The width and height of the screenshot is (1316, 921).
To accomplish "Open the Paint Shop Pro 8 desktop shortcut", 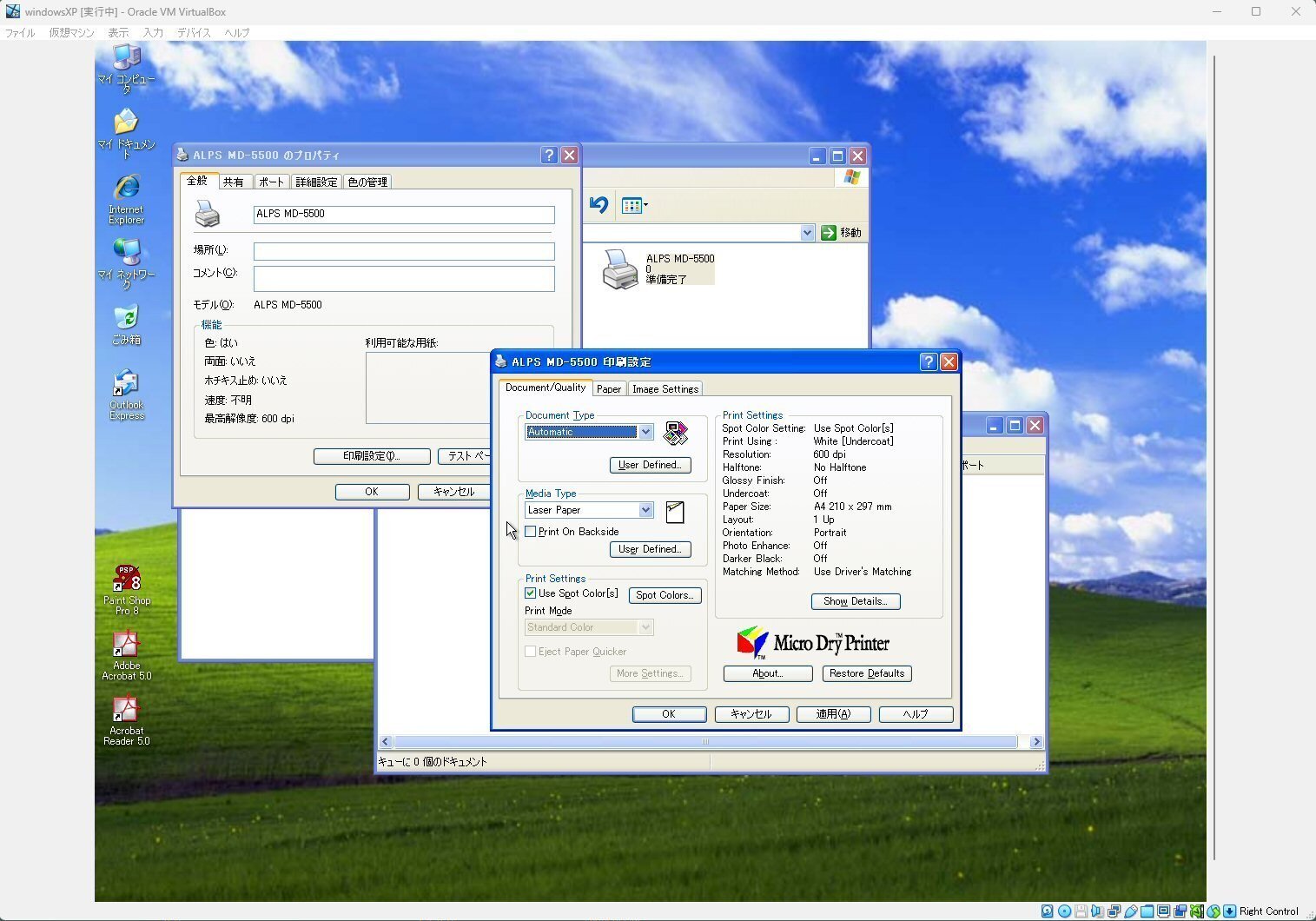I will point(127,580).
